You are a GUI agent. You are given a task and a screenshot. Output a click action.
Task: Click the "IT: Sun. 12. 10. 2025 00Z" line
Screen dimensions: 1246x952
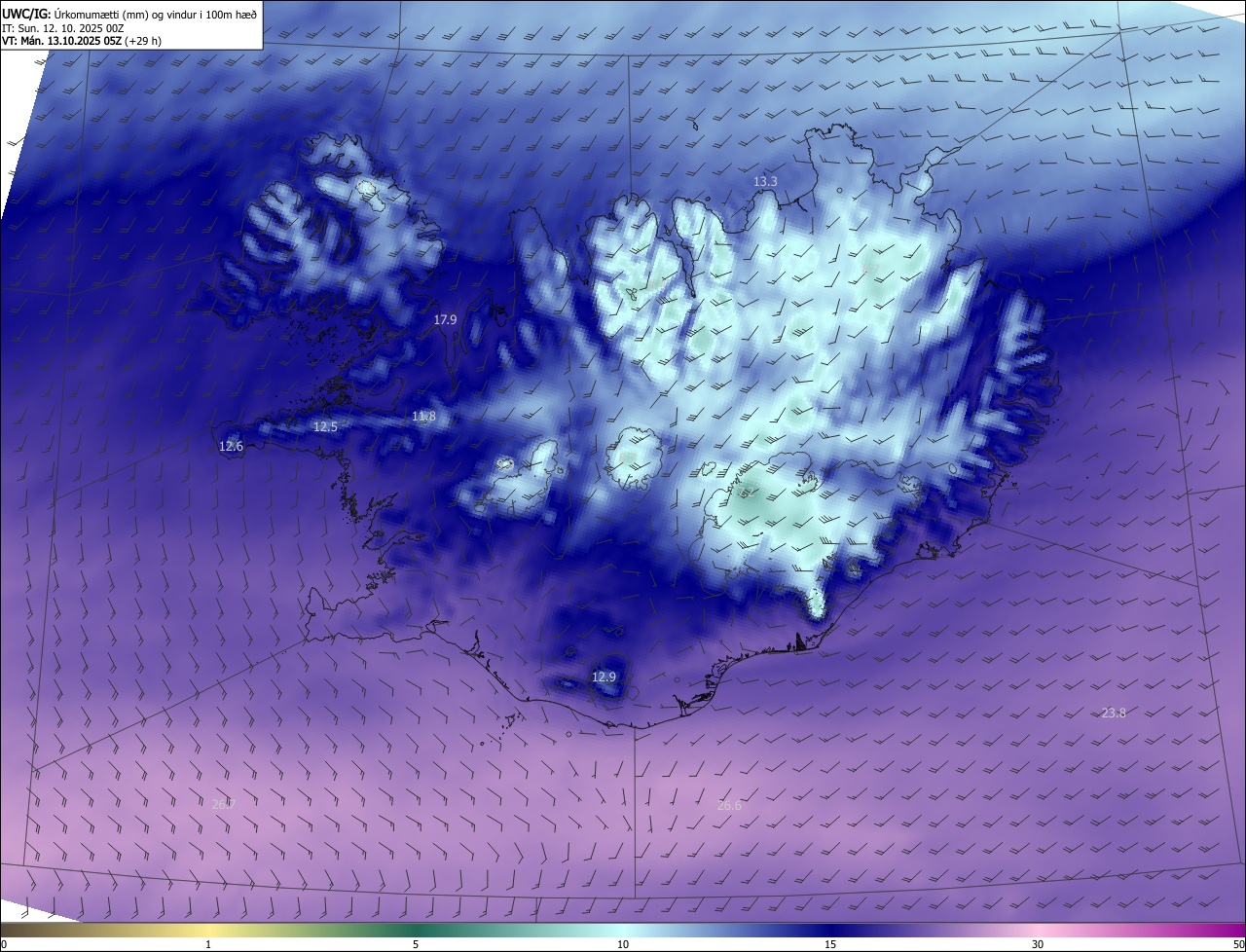(x=64, y=27)
